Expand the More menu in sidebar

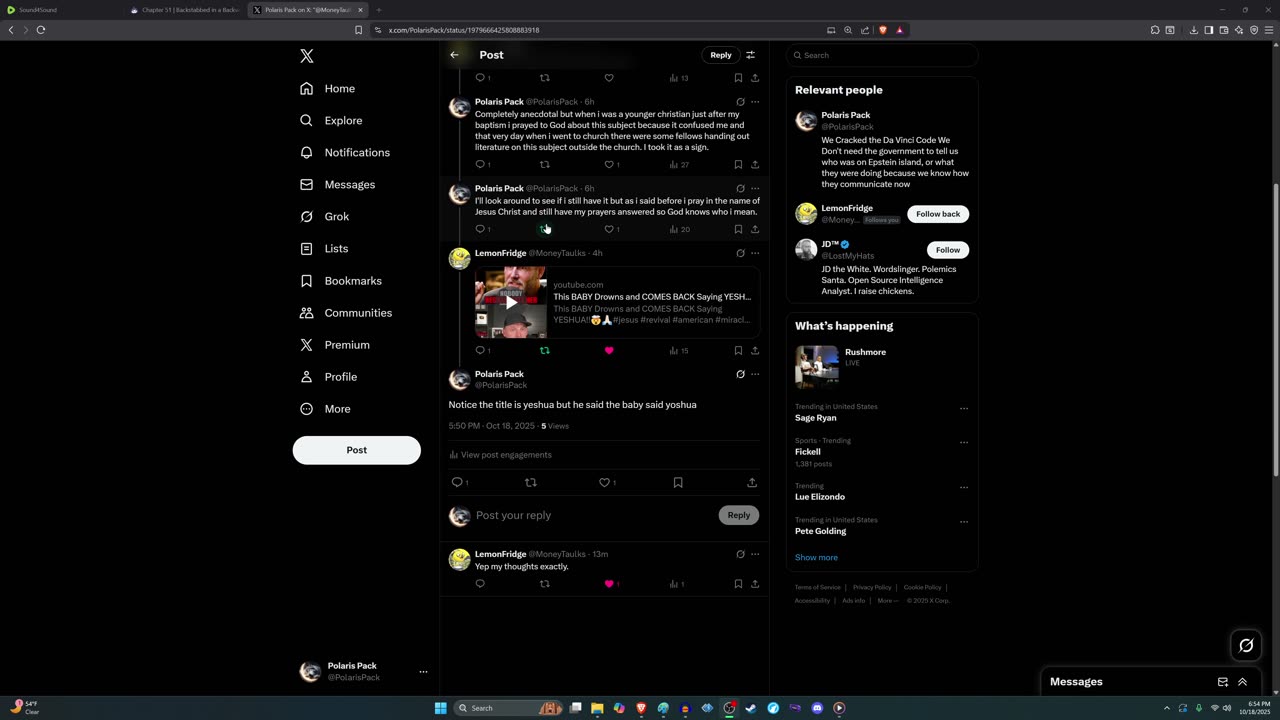click(325, 408)
